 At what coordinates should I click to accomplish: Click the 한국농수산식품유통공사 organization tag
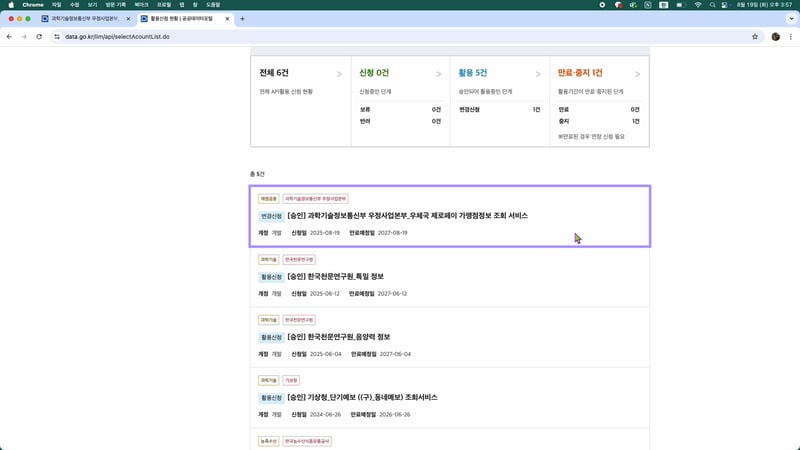coord(307,441)
